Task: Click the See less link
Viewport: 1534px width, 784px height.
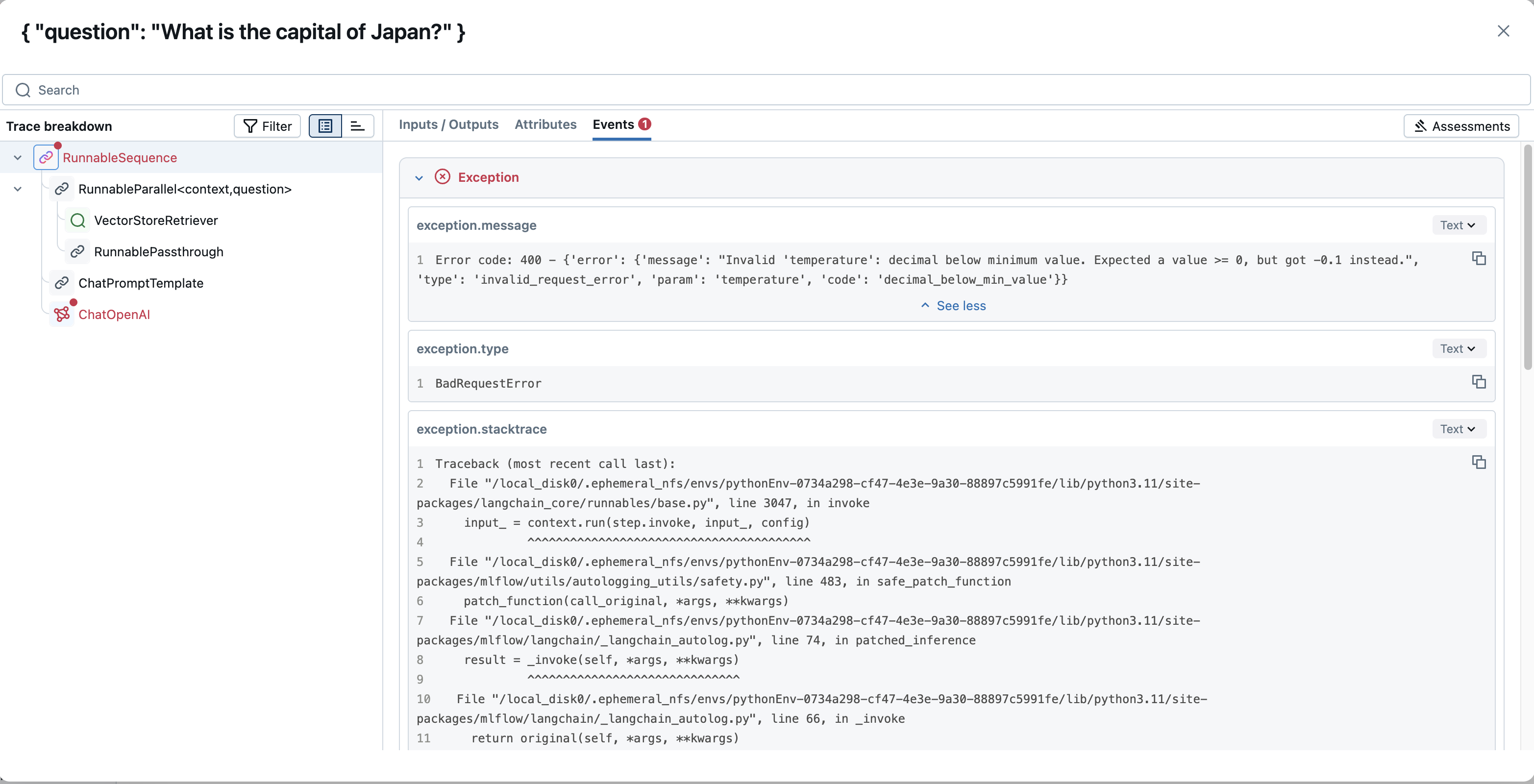Action: tap(953, 305)
